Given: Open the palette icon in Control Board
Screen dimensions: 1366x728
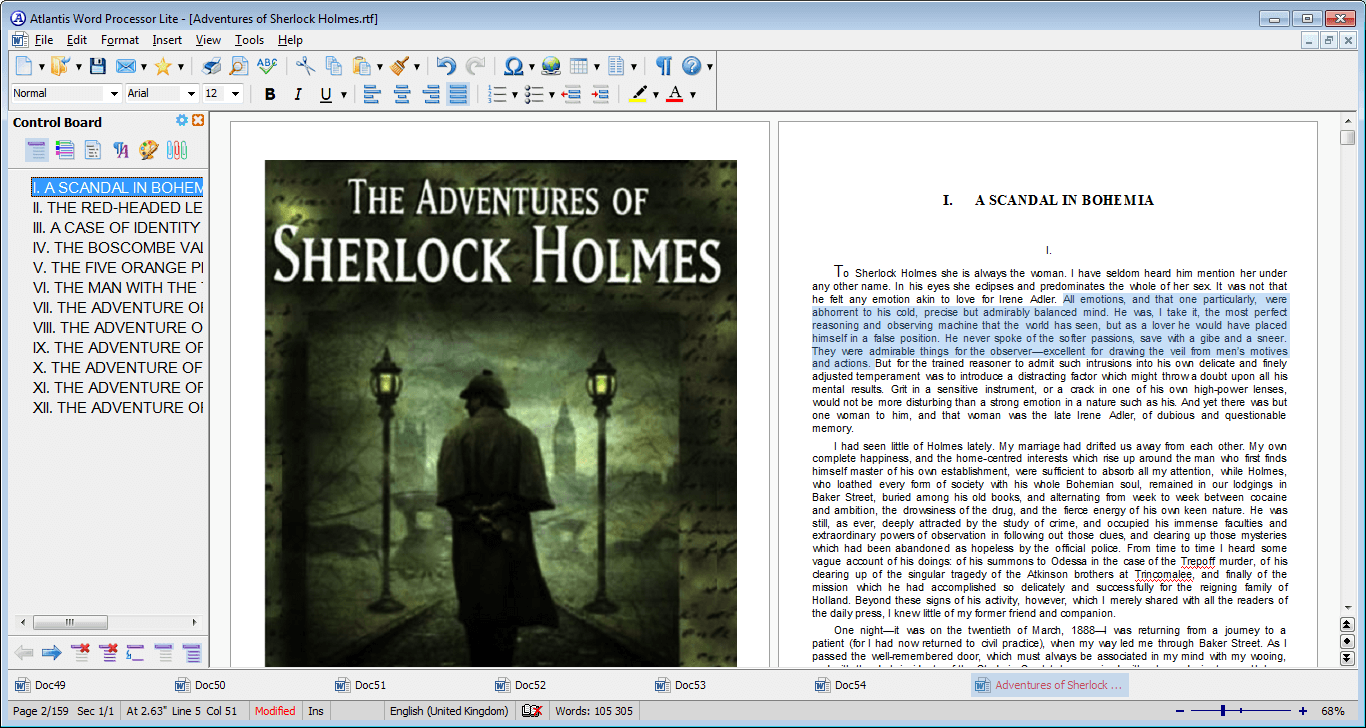Looking at the screenshot, I should pos(149,150).
